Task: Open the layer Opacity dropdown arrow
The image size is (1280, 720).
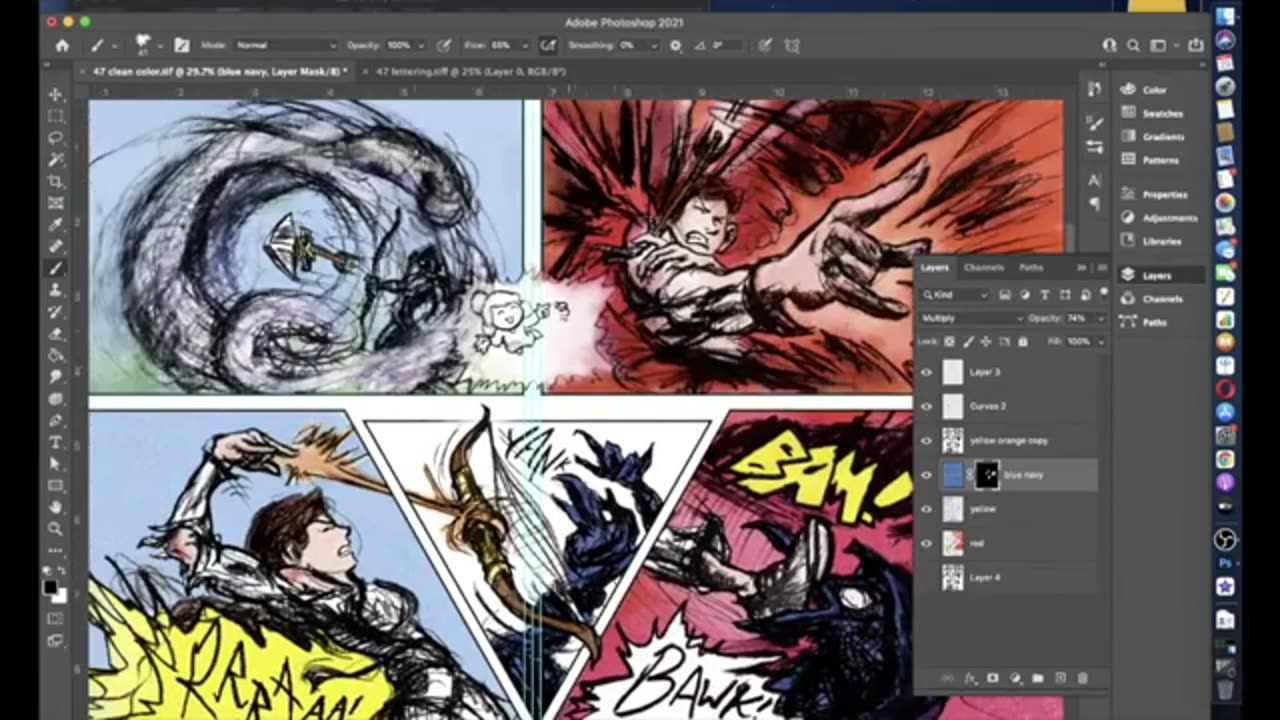Action: click(1099, 318)
